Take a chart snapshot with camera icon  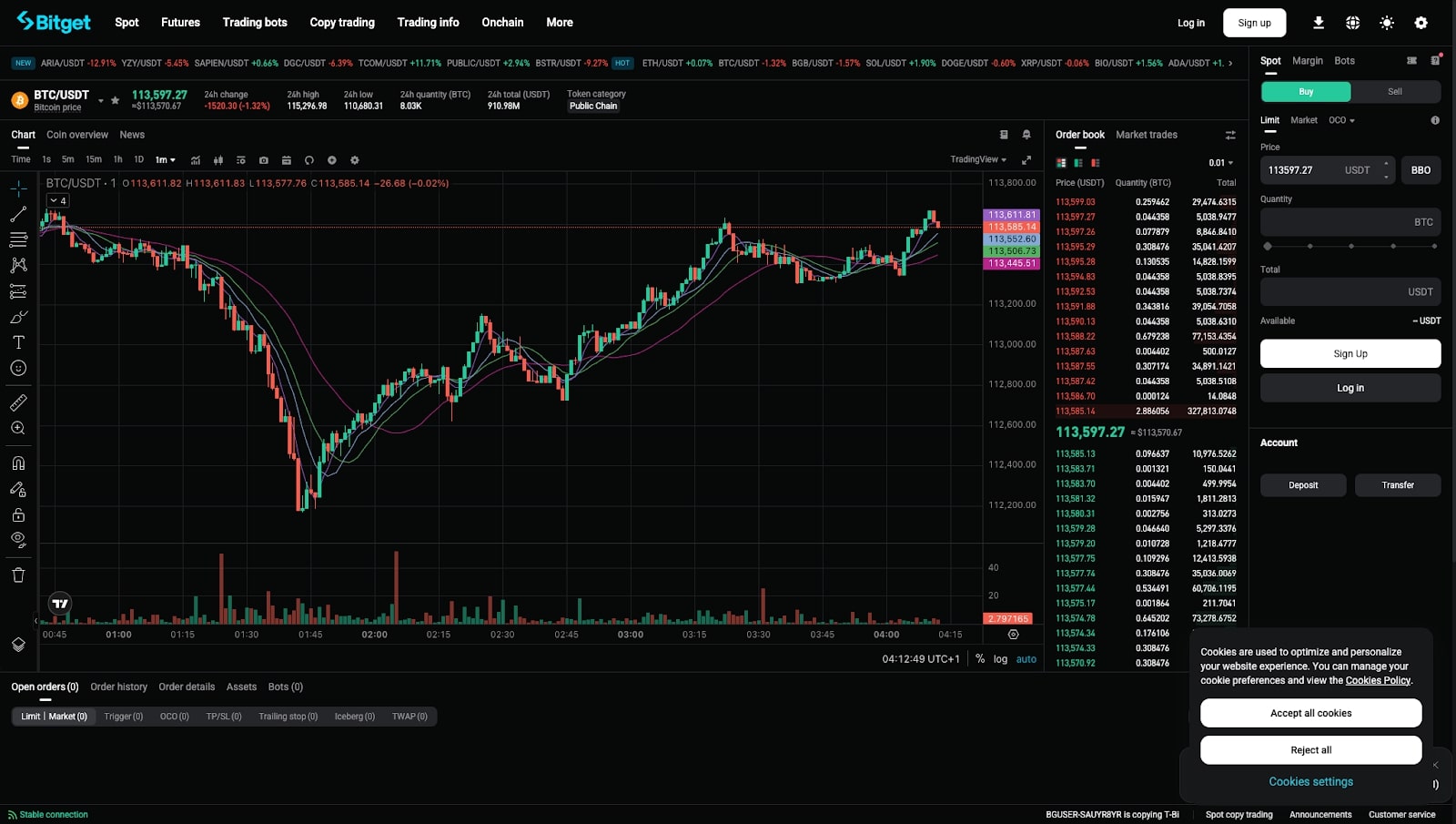point(264,160)
